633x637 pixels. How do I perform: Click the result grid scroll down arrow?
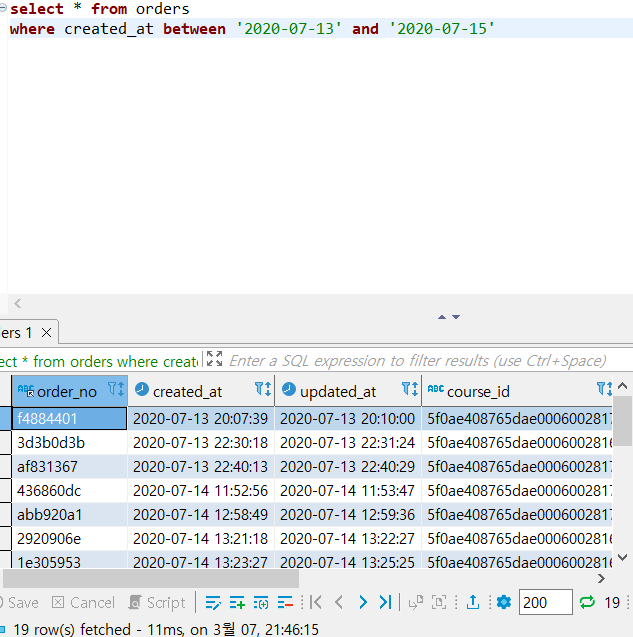622,557
